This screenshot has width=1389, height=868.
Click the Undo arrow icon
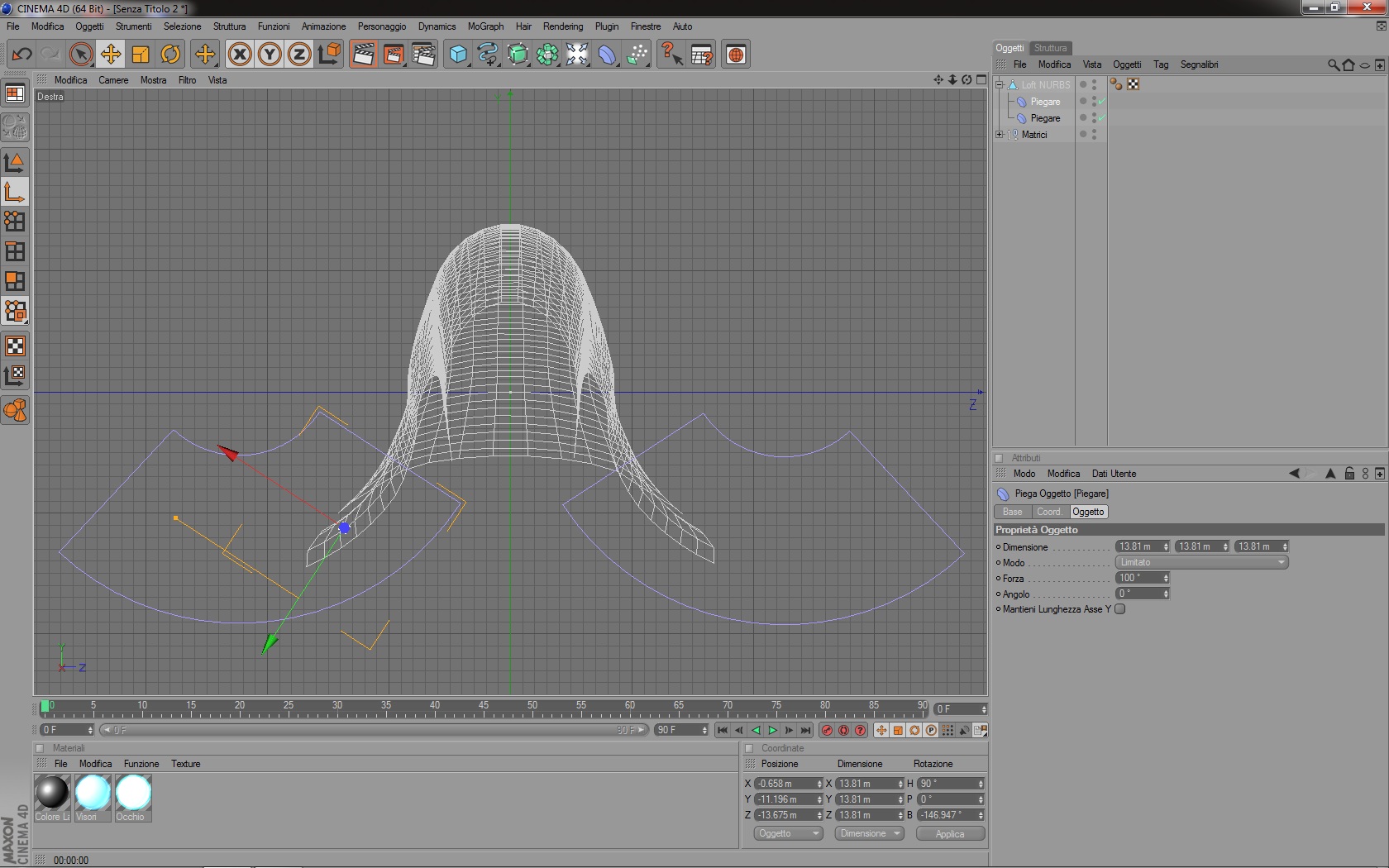21,55
